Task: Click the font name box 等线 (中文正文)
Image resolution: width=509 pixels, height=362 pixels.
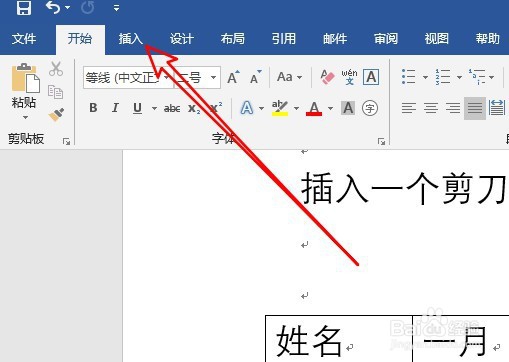Action: pyautogui.click(x=128, y=78)
